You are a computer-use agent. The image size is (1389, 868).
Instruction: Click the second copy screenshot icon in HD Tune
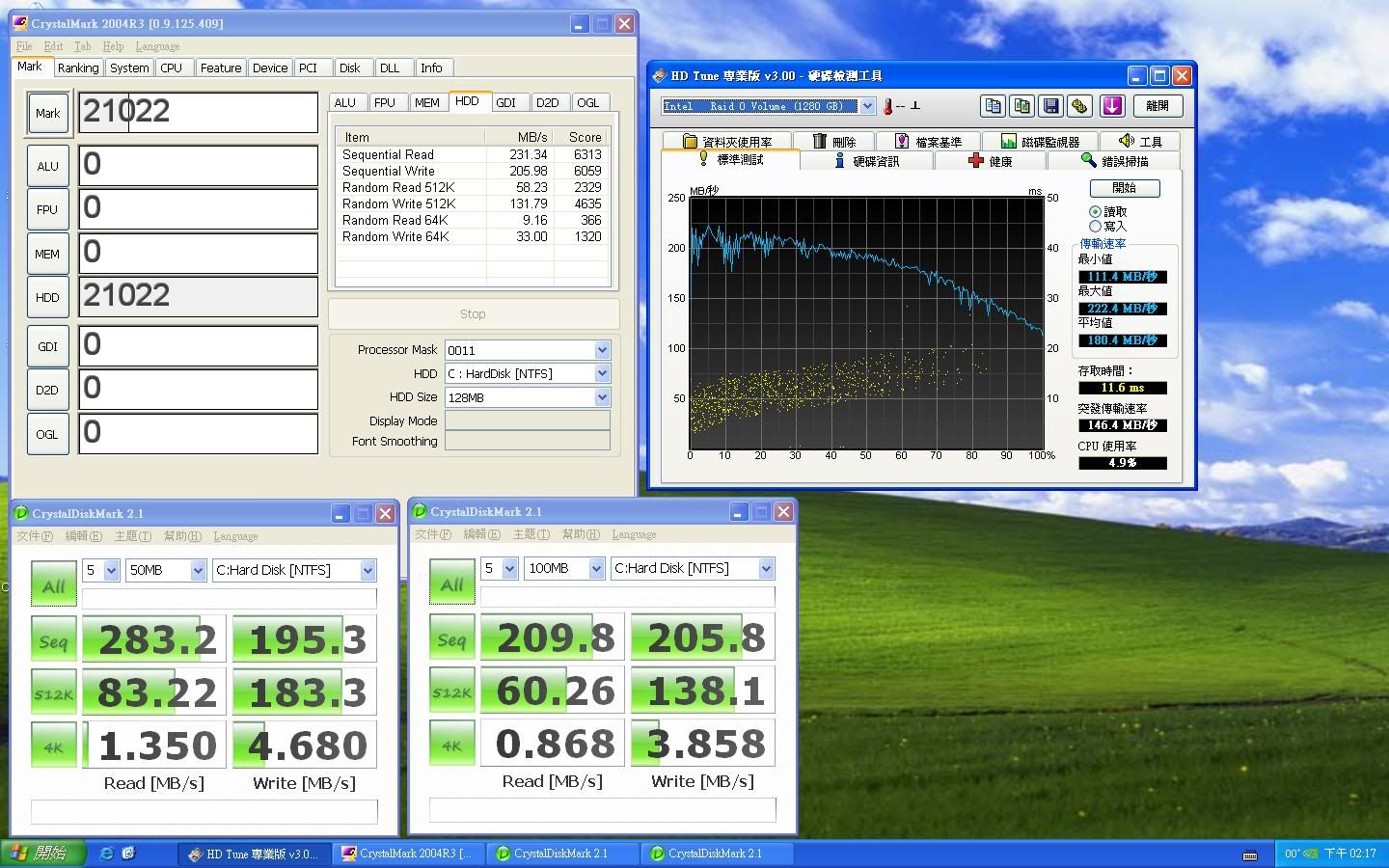click(x=1021, y=106)
